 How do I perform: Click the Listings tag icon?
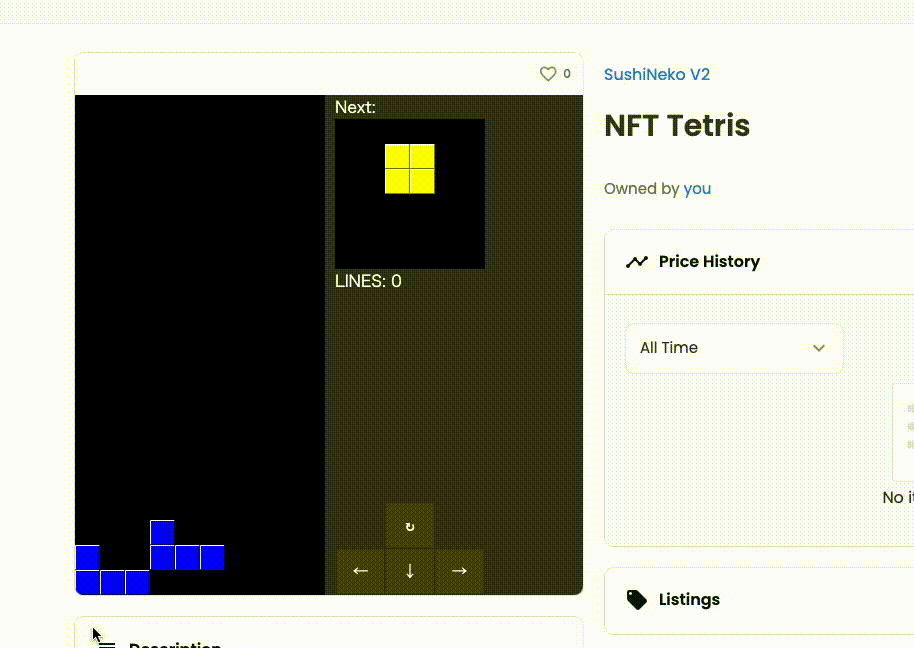coord(637,600)
